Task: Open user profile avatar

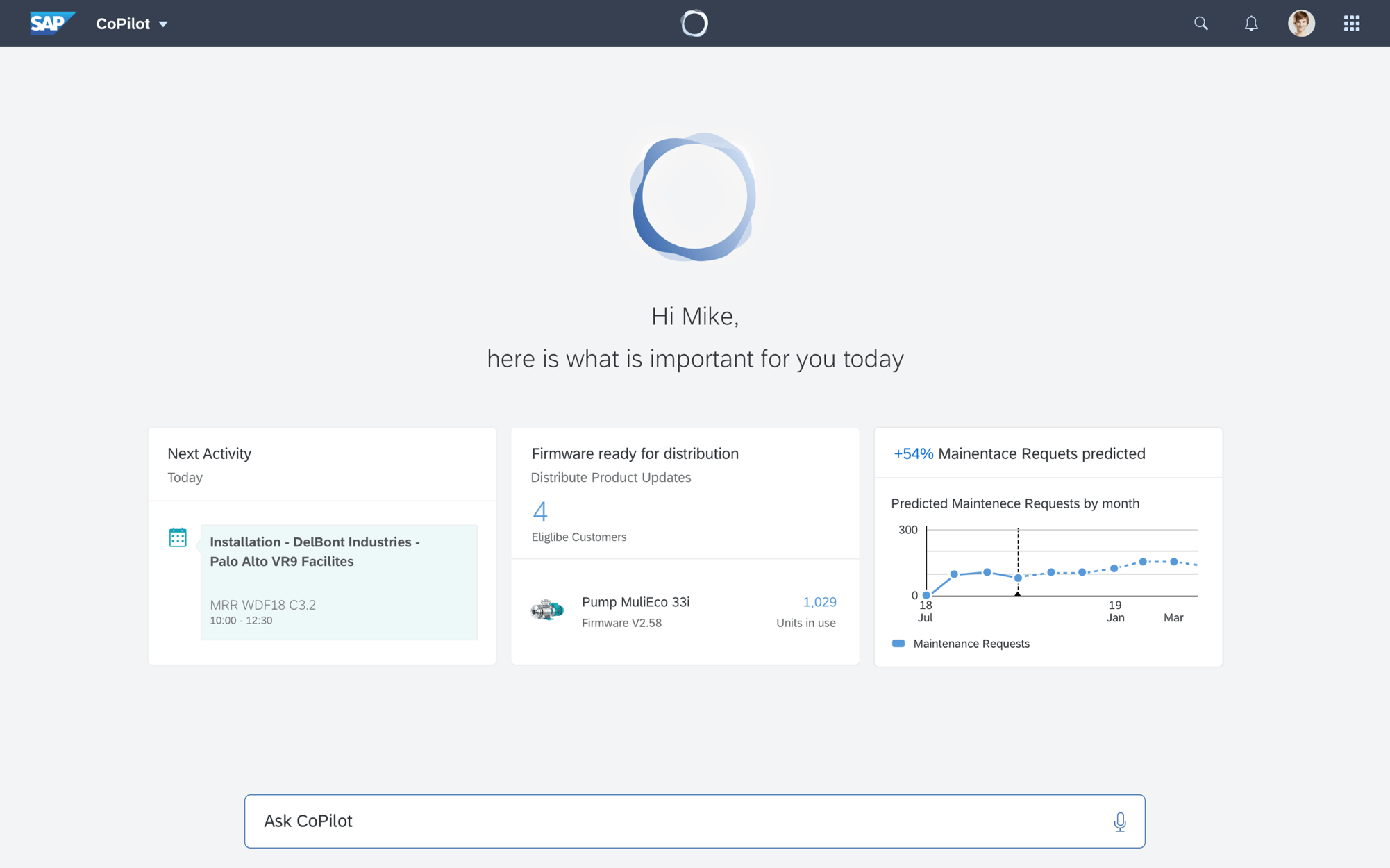Action: pyautogui.click(x=1301, y=24)
